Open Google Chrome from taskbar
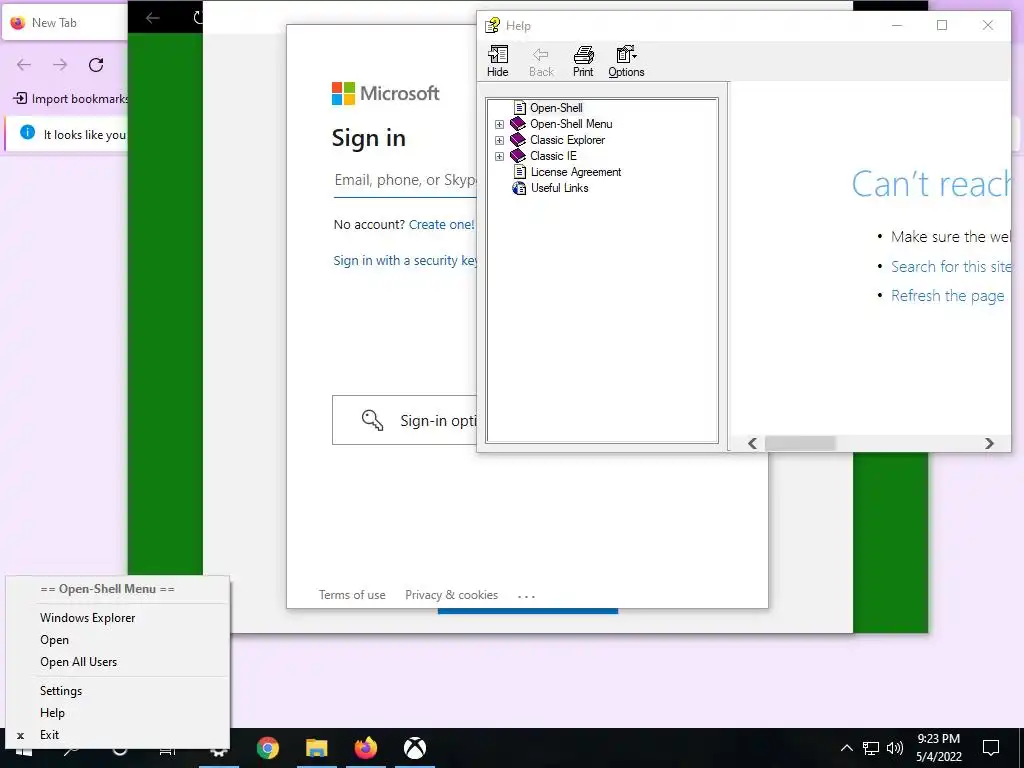Screen dimensions: 1024x768 click(x=268, y=748)
